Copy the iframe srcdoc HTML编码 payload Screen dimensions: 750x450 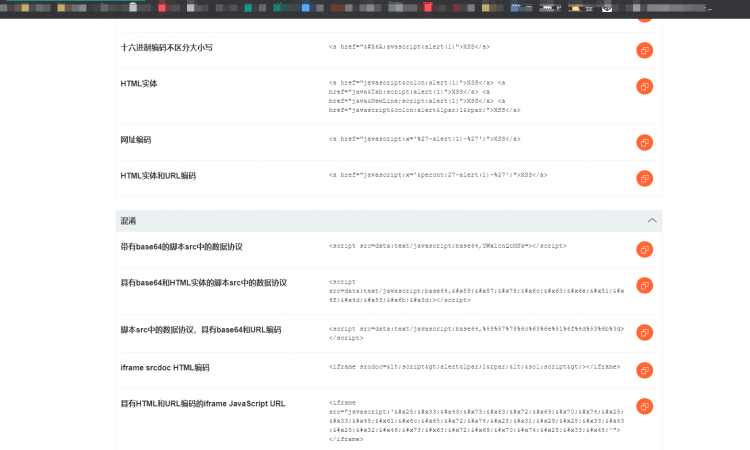point(644,370)
